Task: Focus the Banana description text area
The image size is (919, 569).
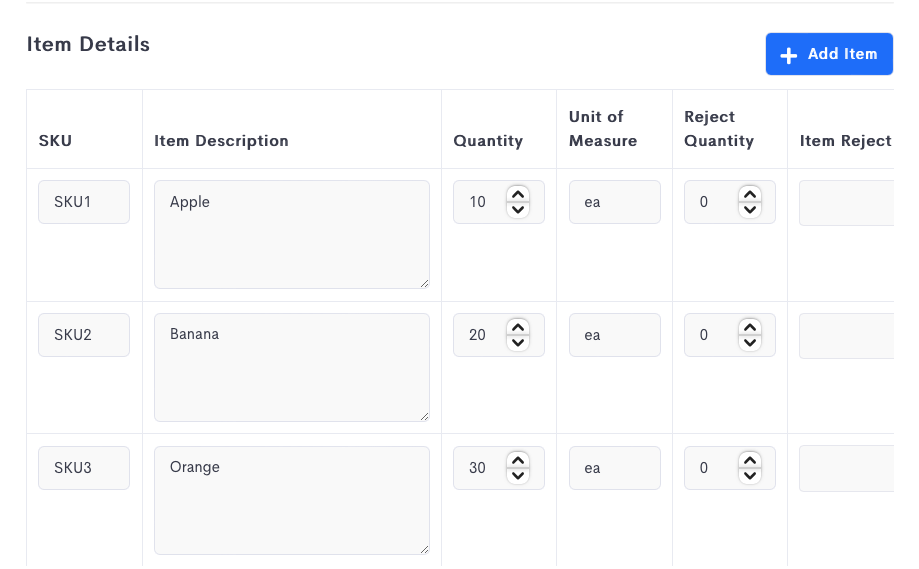Action: tap(292, 367)
